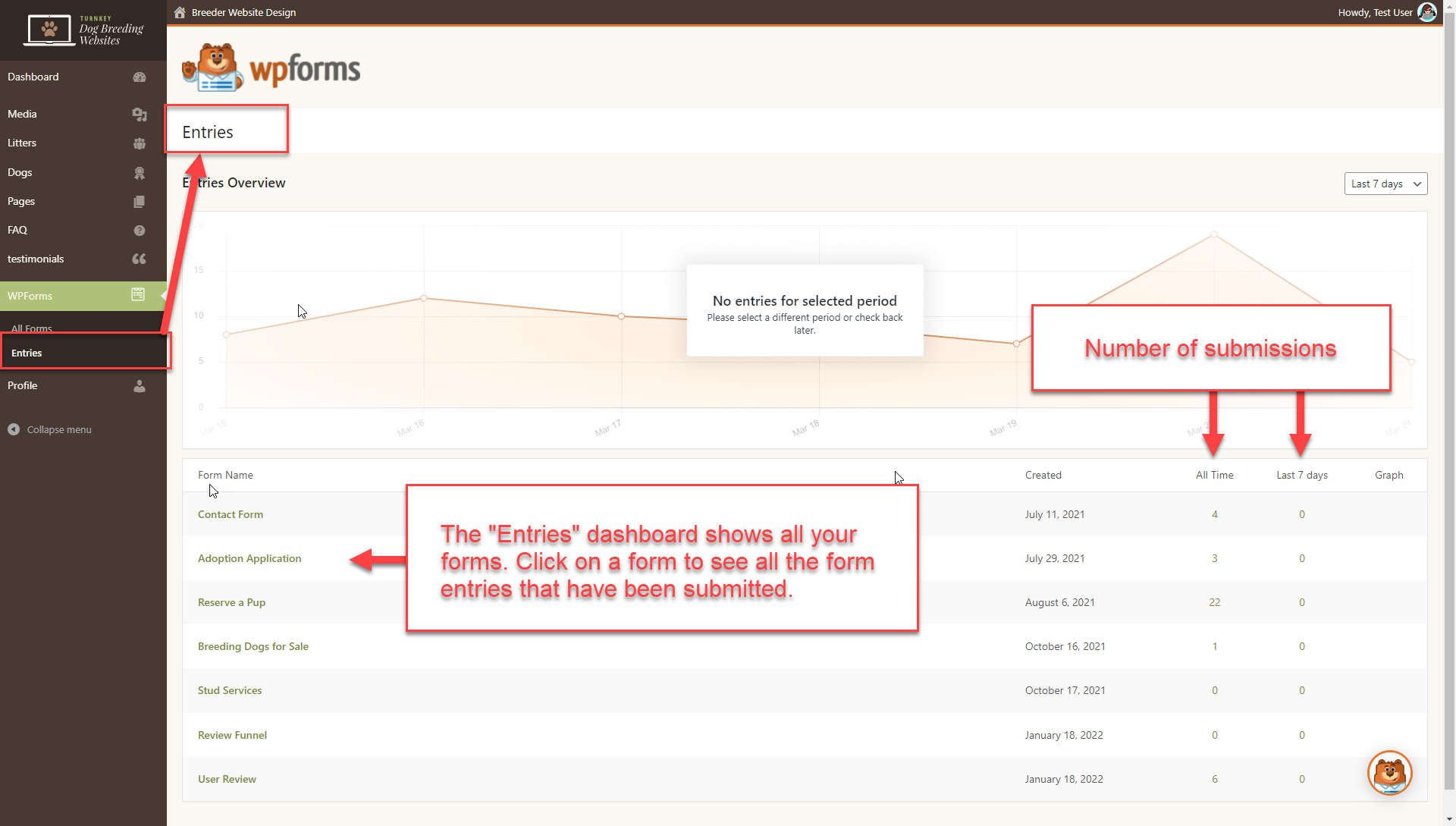1456x826 pixels.
Task: Select Entries in the WPForms submenu
Action: point(27,353)
